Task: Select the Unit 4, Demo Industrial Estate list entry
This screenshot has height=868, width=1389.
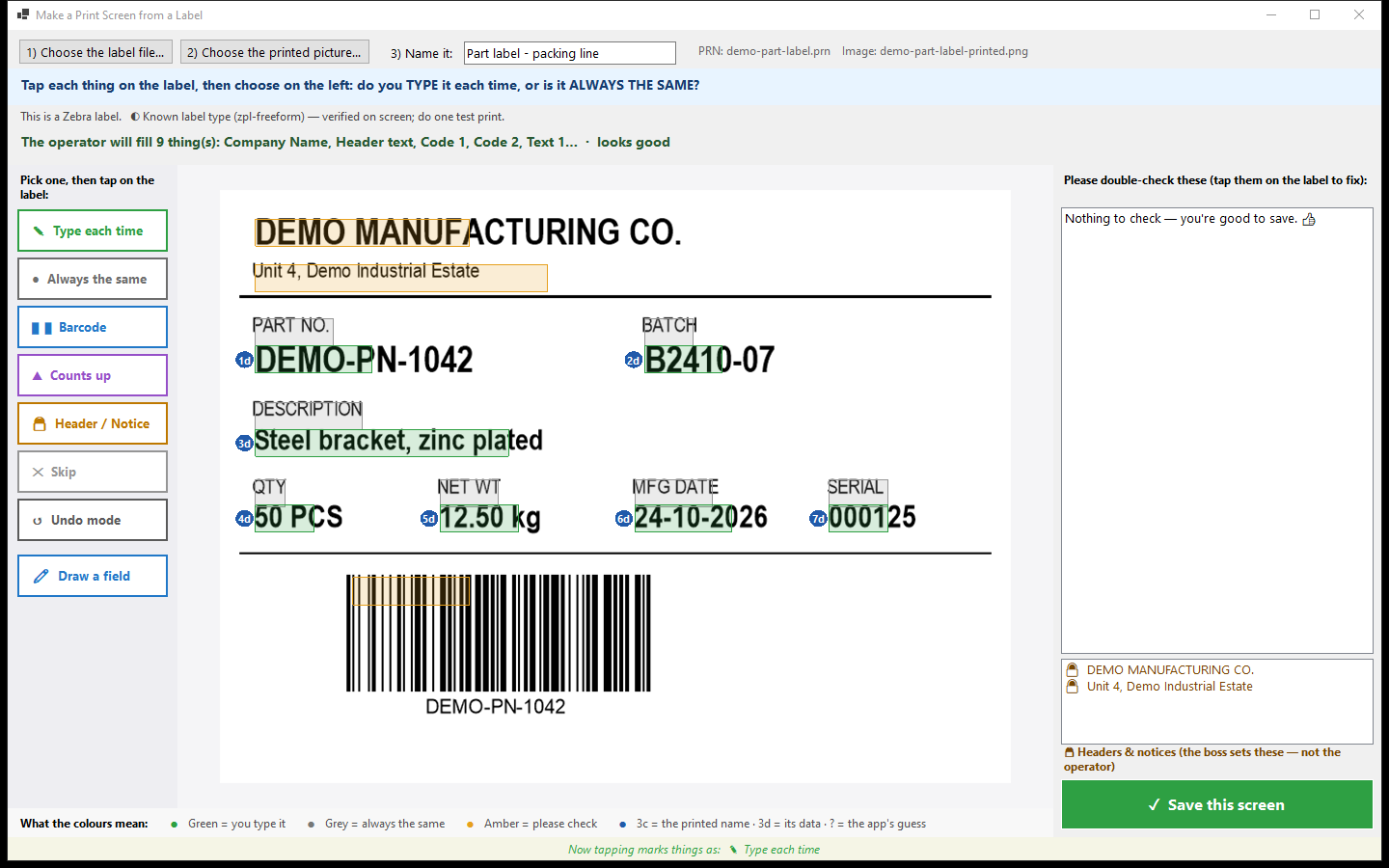Action: (1169, 687)
